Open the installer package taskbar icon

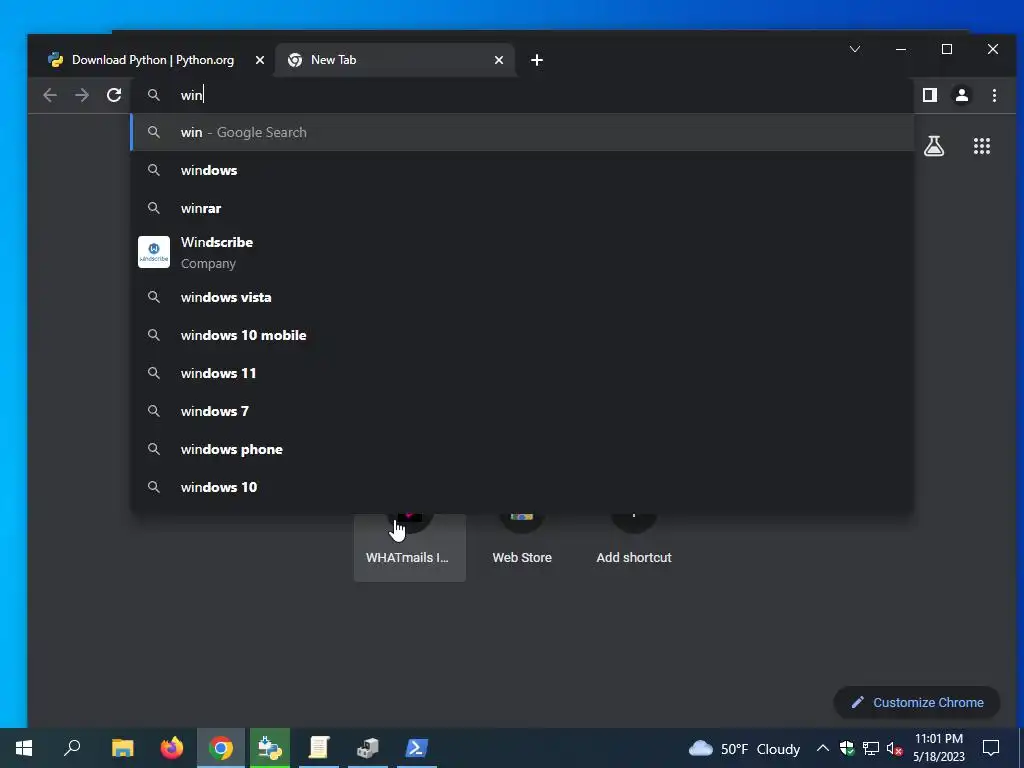[368, 748]
